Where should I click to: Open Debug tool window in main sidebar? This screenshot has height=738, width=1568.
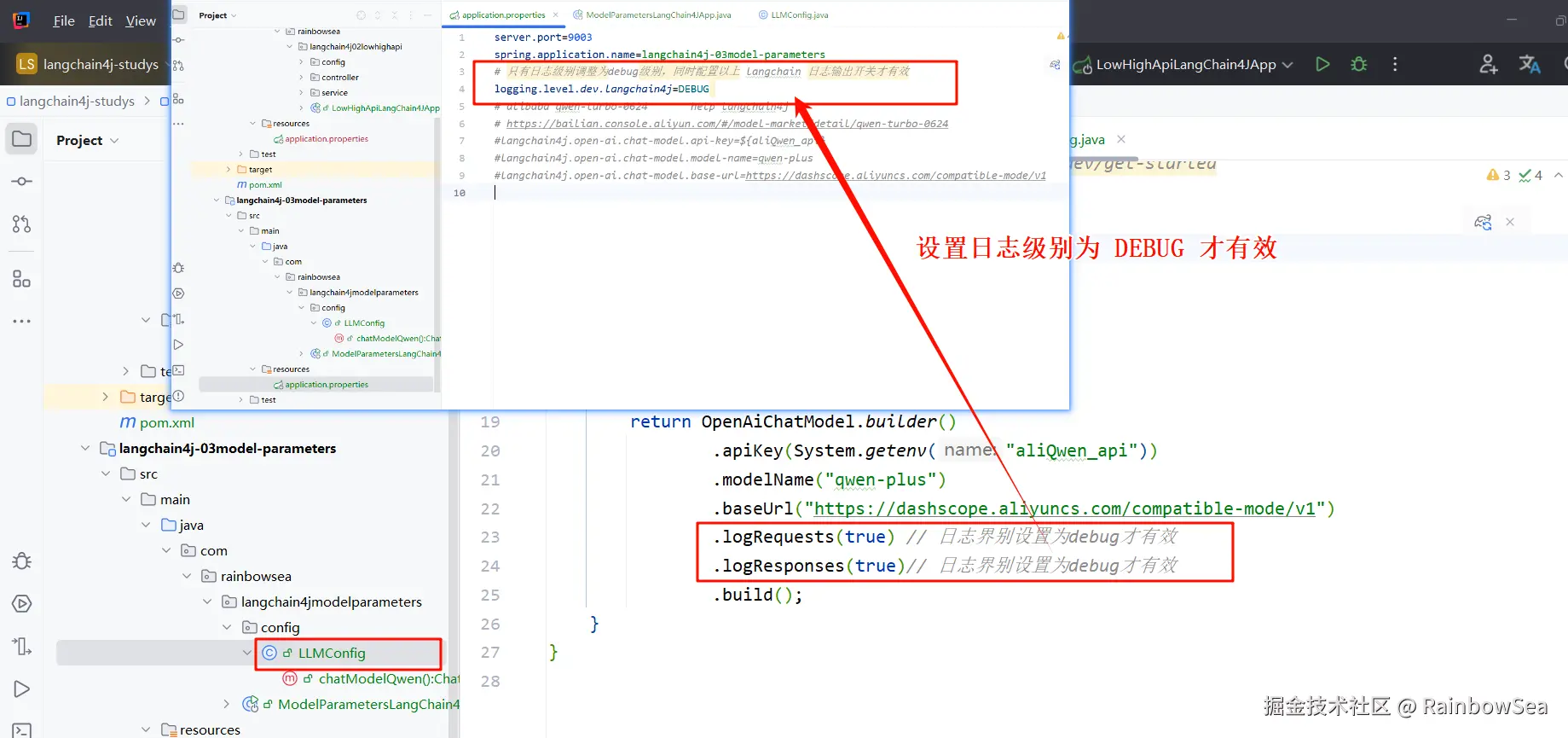22,561
